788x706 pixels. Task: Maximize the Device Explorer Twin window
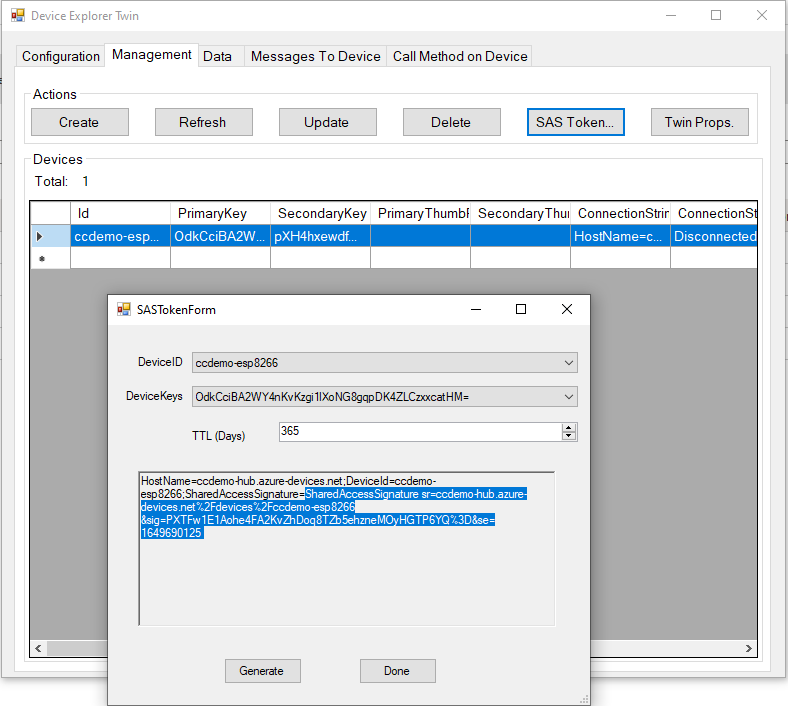[x=716, y=16]
